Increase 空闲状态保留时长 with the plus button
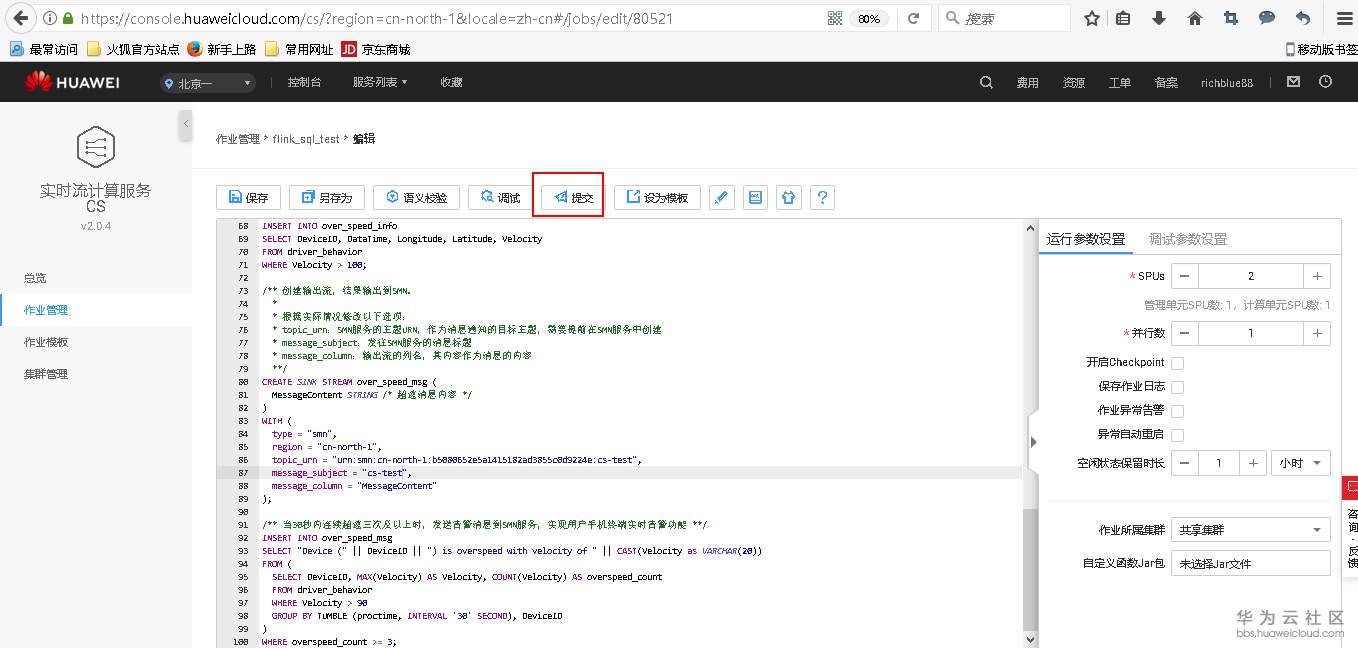The height and width of the screenshot is (648, 1358). coord(1252,463)
